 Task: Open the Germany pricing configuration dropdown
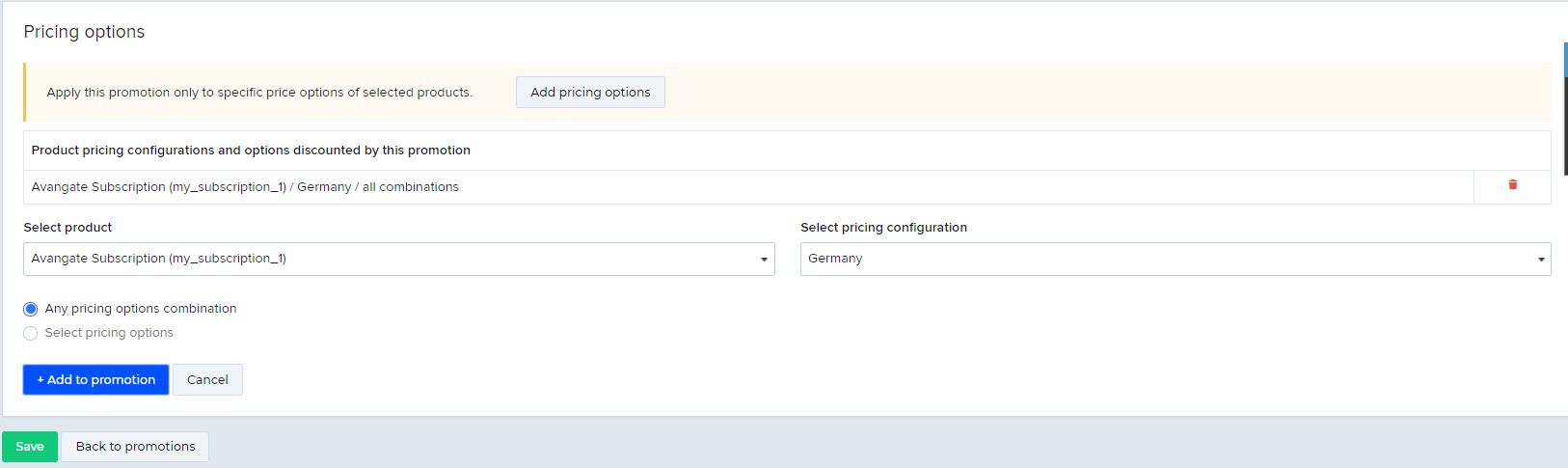click(1176, 259)
